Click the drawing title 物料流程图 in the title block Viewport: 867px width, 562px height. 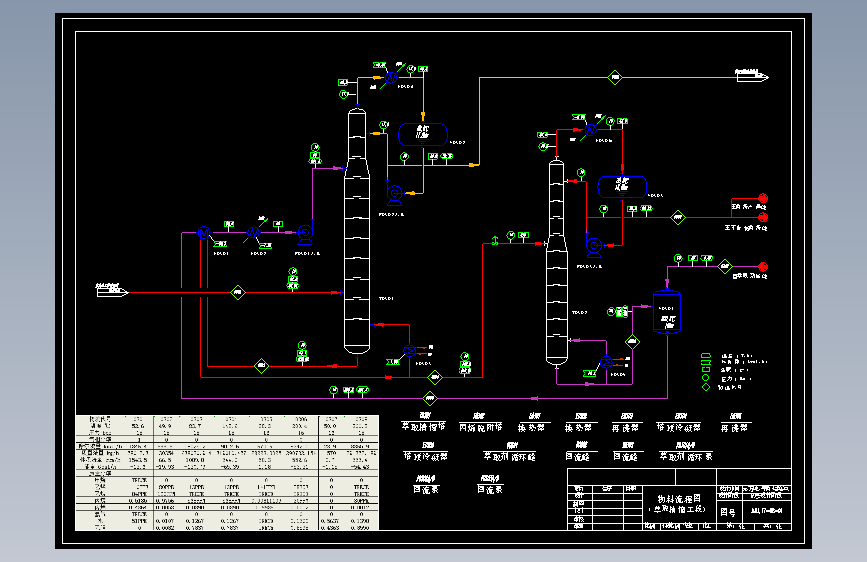click(679, 499)
